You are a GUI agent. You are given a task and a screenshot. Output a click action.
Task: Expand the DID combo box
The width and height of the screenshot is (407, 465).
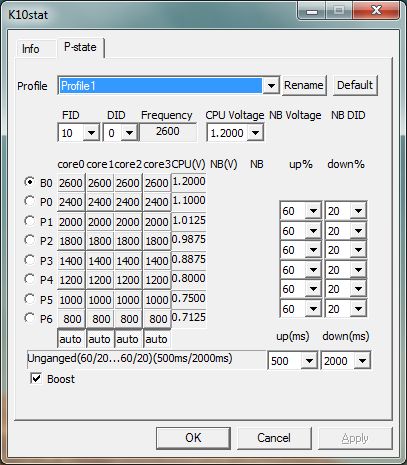(x=129, y=133)
